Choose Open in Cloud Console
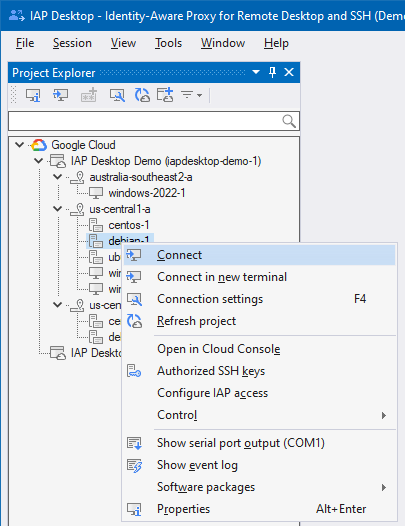This screenshot has width=405, height=526. (259, 349)
